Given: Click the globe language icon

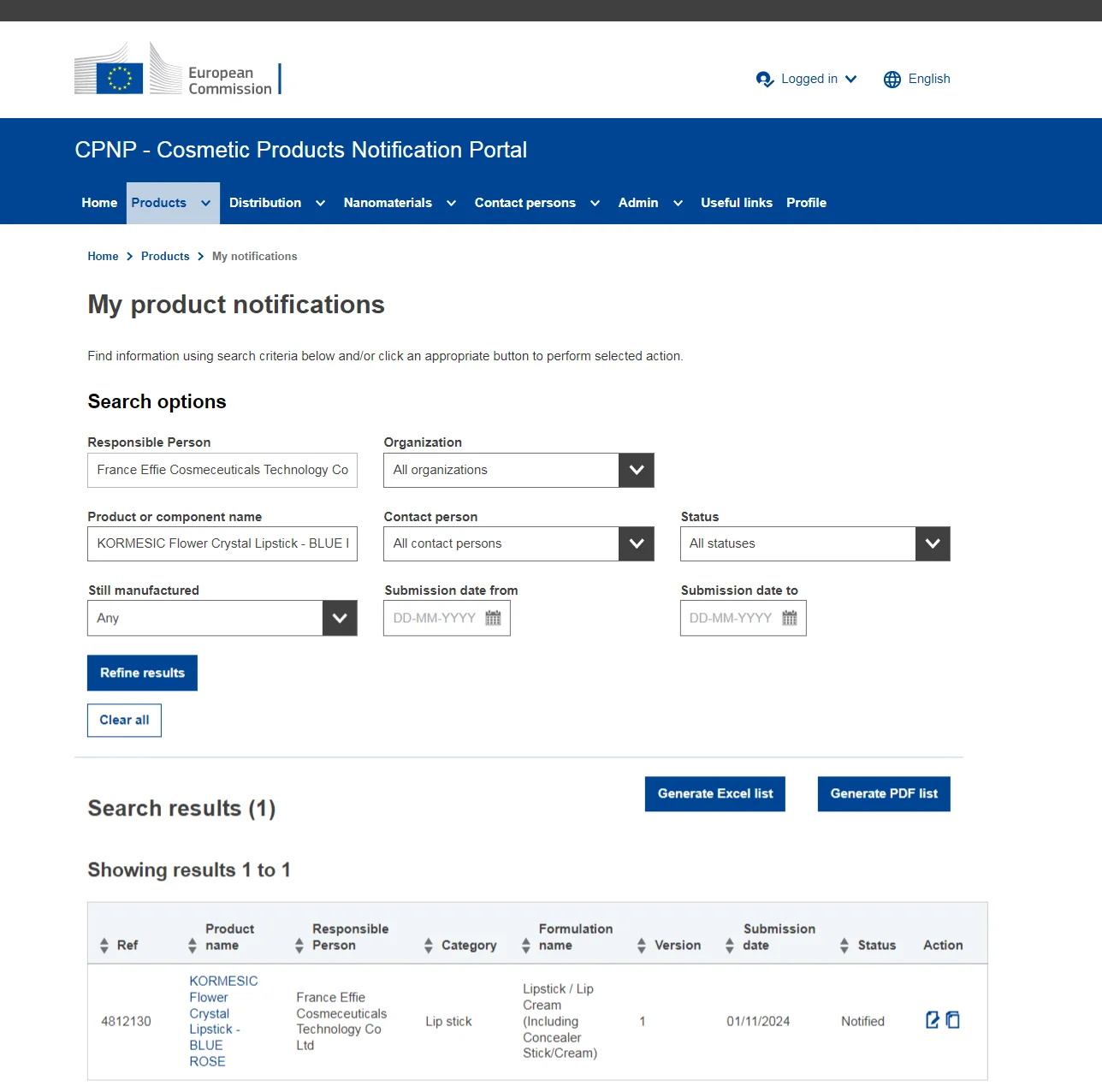Looking at the screenshot, I should [892, 80].
